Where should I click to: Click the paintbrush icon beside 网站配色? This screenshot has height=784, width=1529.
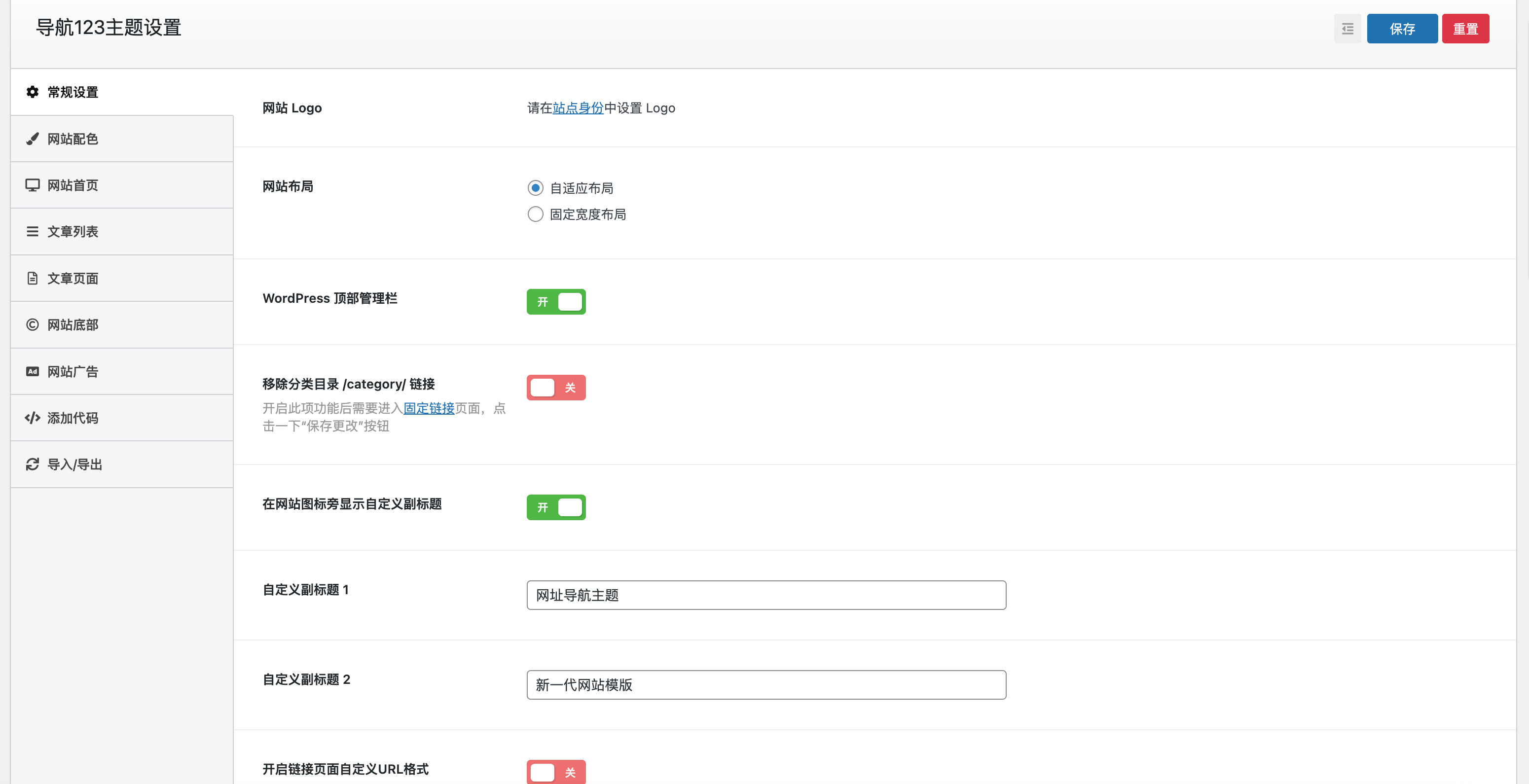tap(33, 139)
